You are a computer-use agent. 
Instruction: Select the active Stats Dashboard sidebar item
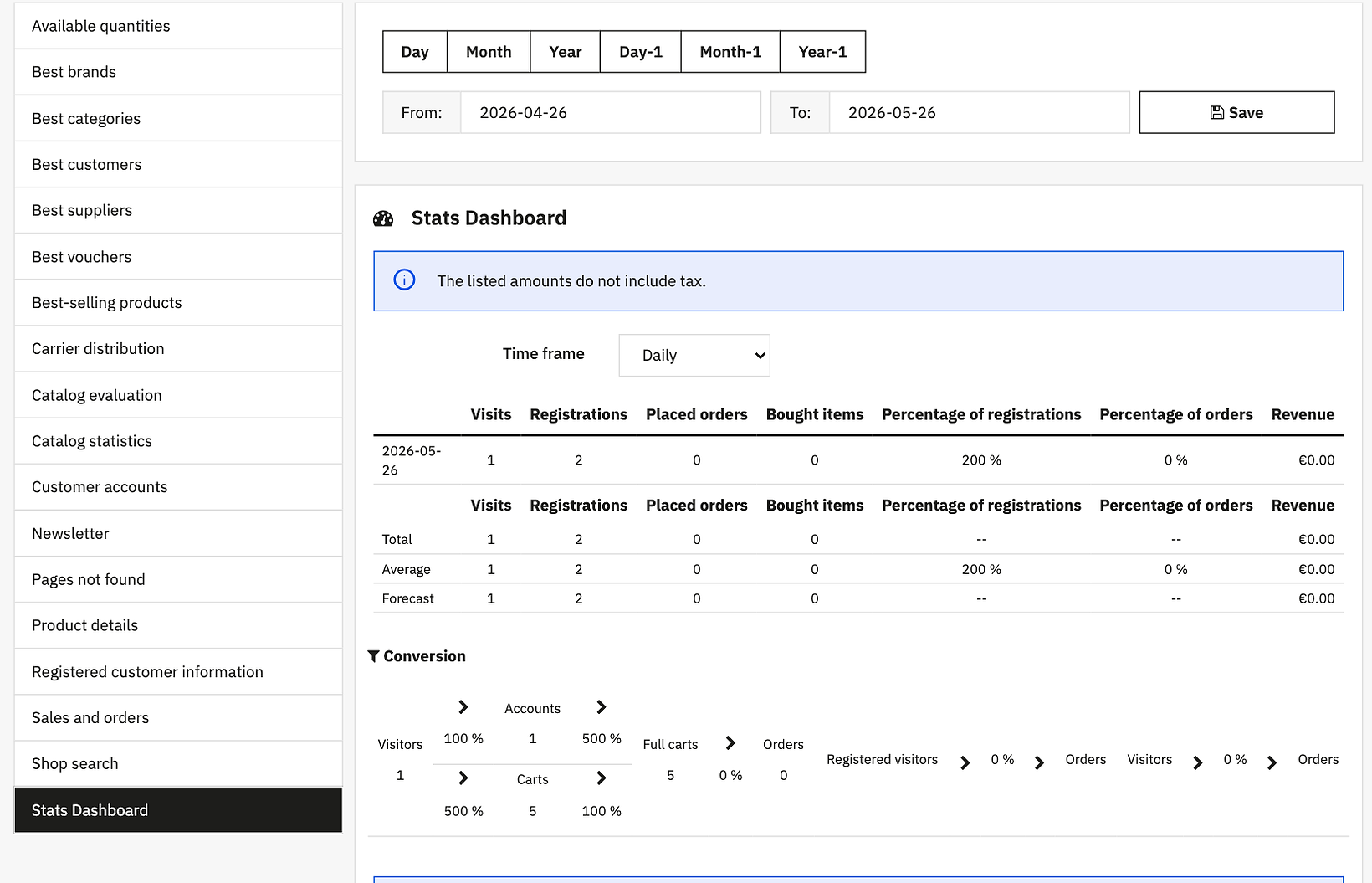[178, 810]
